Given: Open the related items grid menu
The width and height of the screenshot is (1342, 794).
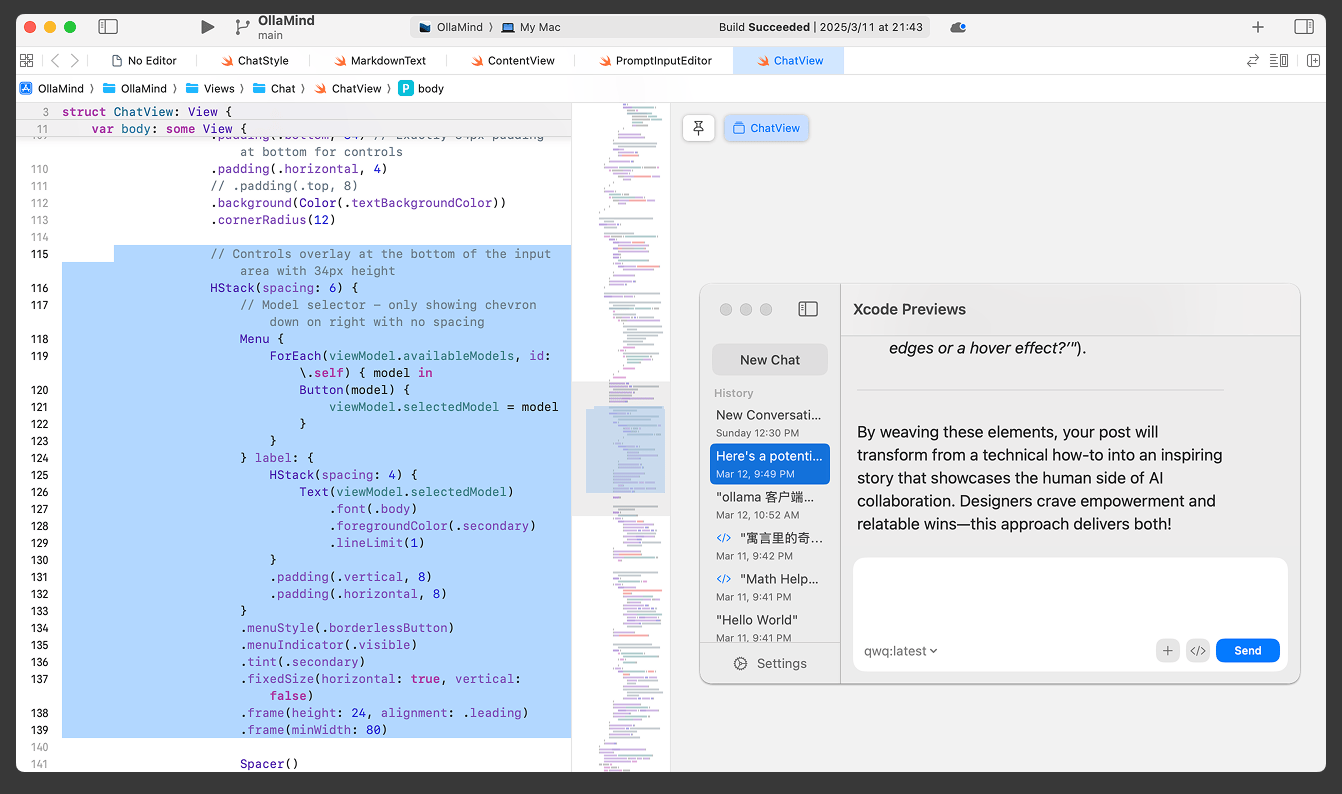Looking at the screenshot, I should [27, 60].
